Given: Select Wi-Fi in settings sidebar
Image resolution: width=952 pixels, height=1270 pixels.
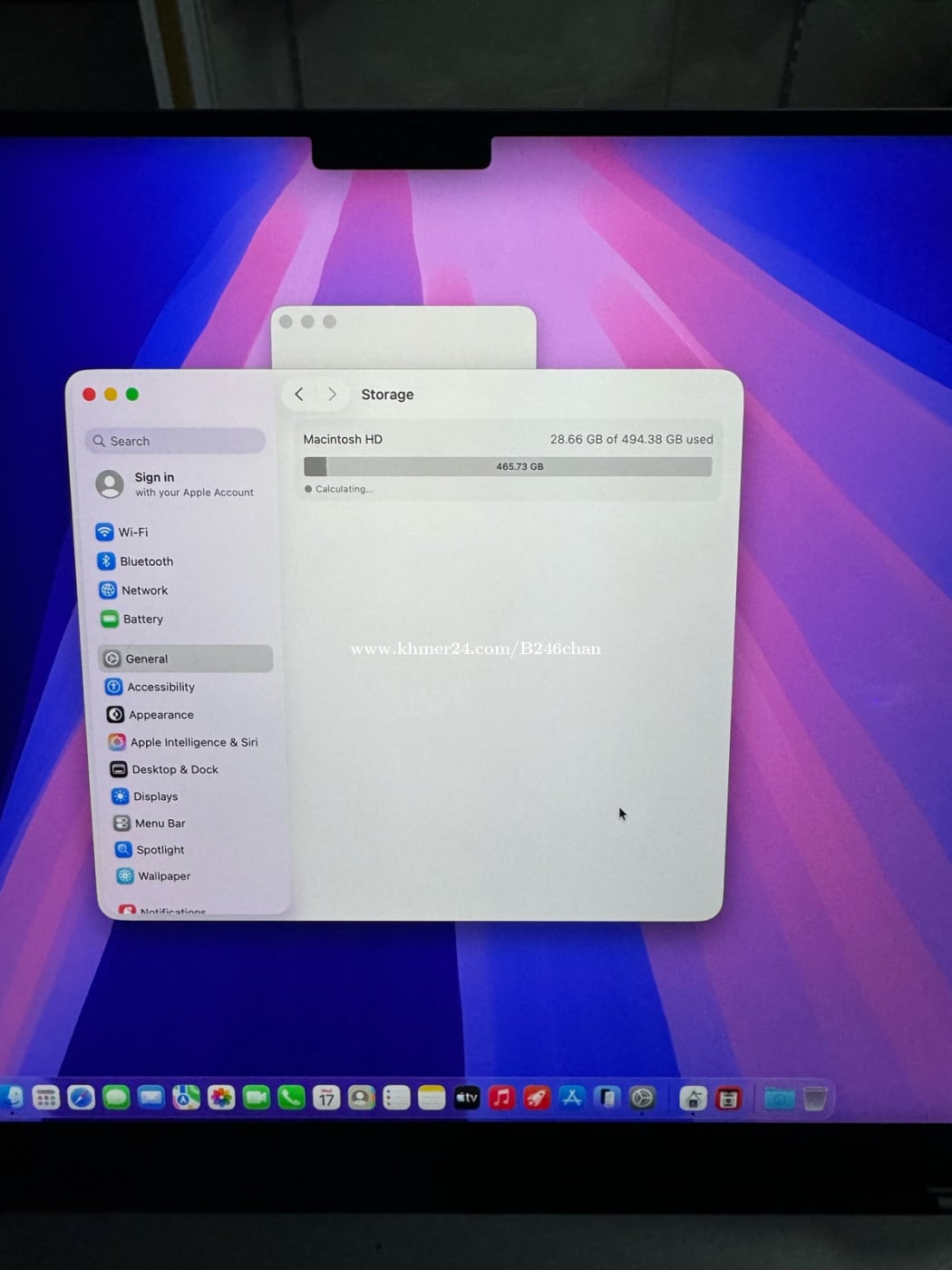Looking at the screenshot, I should pyautogui.click(x=132, y=532).
